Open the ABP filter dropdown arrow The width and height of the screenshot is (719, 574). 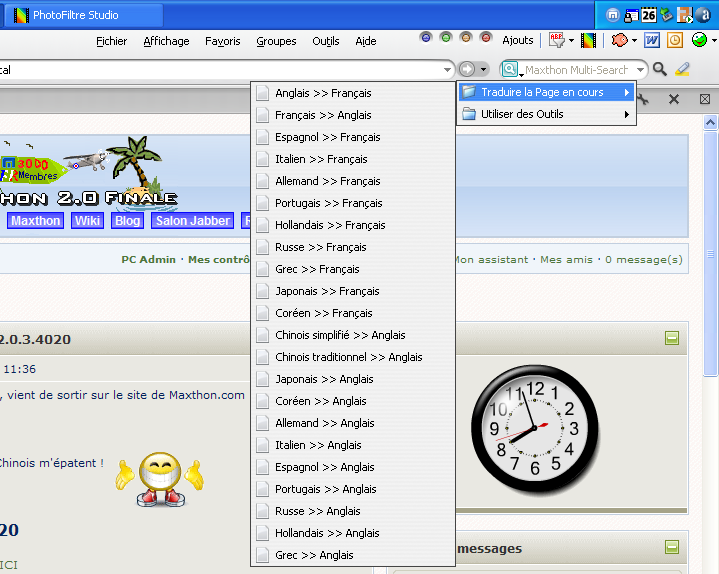(571, 40)
